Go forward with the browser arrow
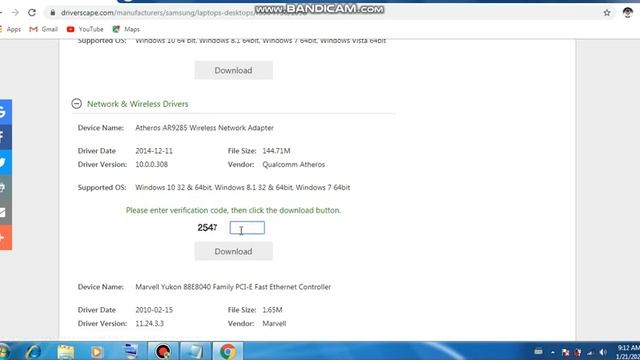The width and height of the screenshot is (640, 360). coord(15,13)
